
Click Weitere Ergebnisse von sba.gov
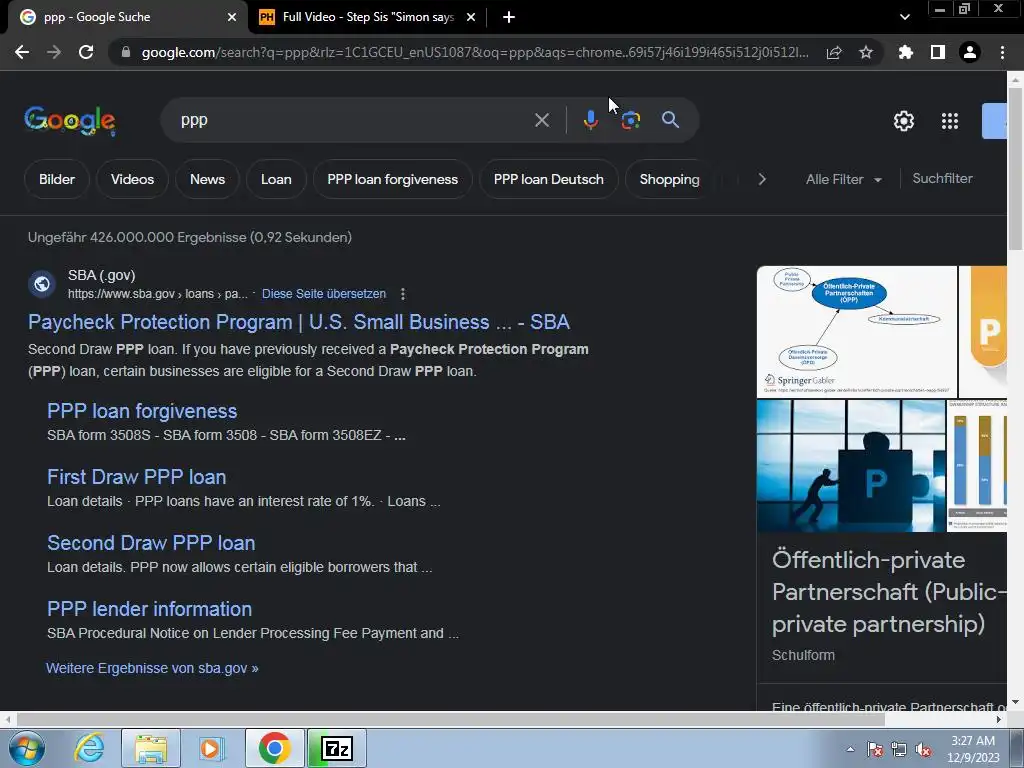152,668
